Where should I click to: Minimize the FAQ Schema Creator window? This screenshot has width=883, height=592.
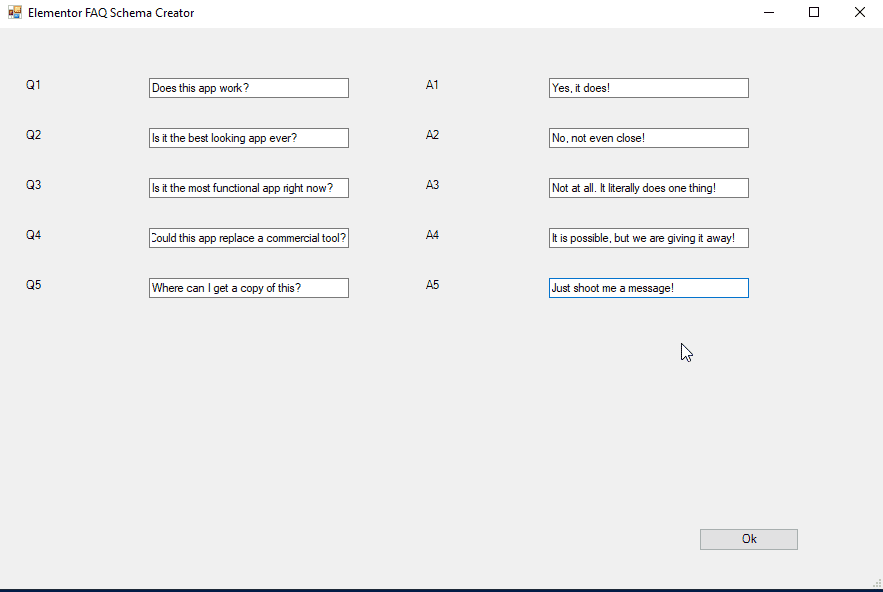769,13
